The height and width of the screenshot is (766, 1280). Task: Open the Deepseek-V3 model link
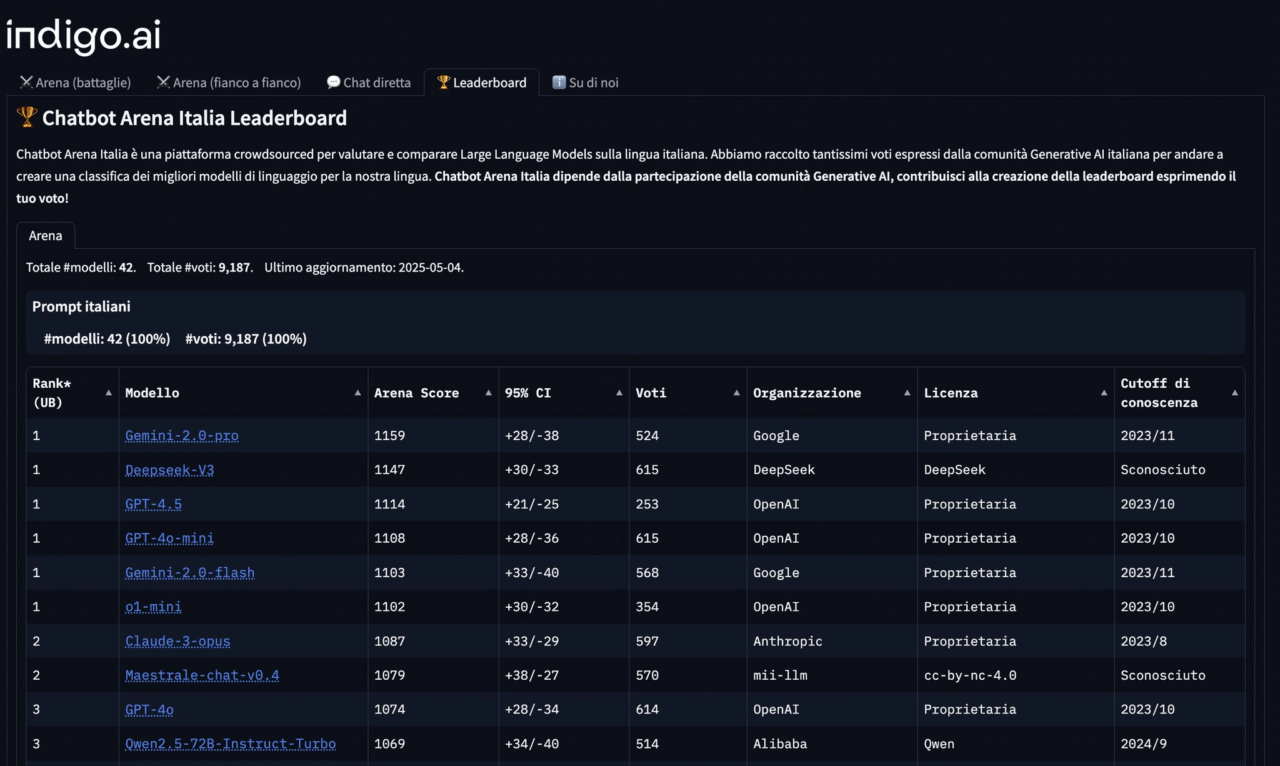[x=169, y=470]
